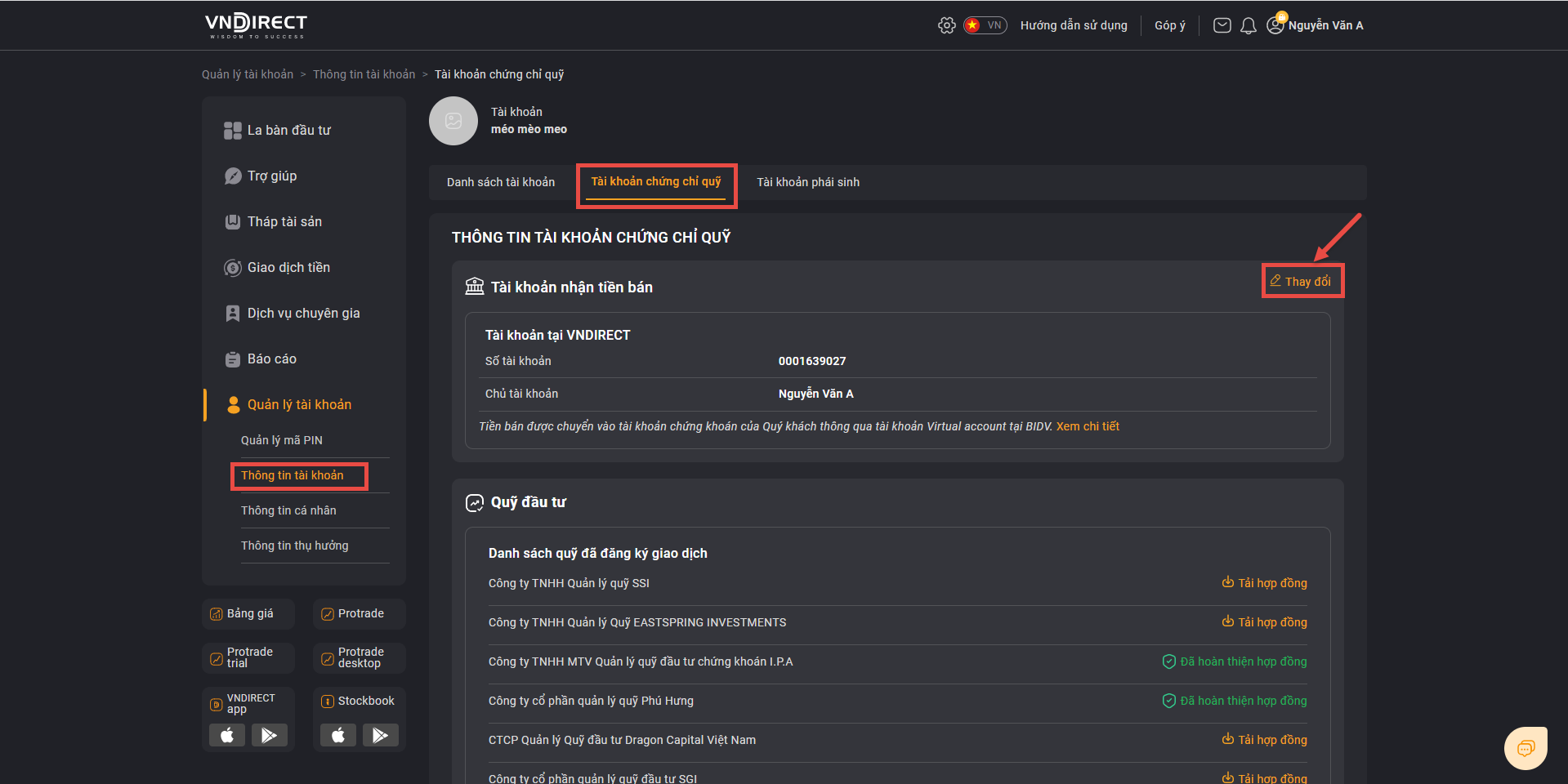Click the account avatar placeholder image

click(x=453, y=121)
